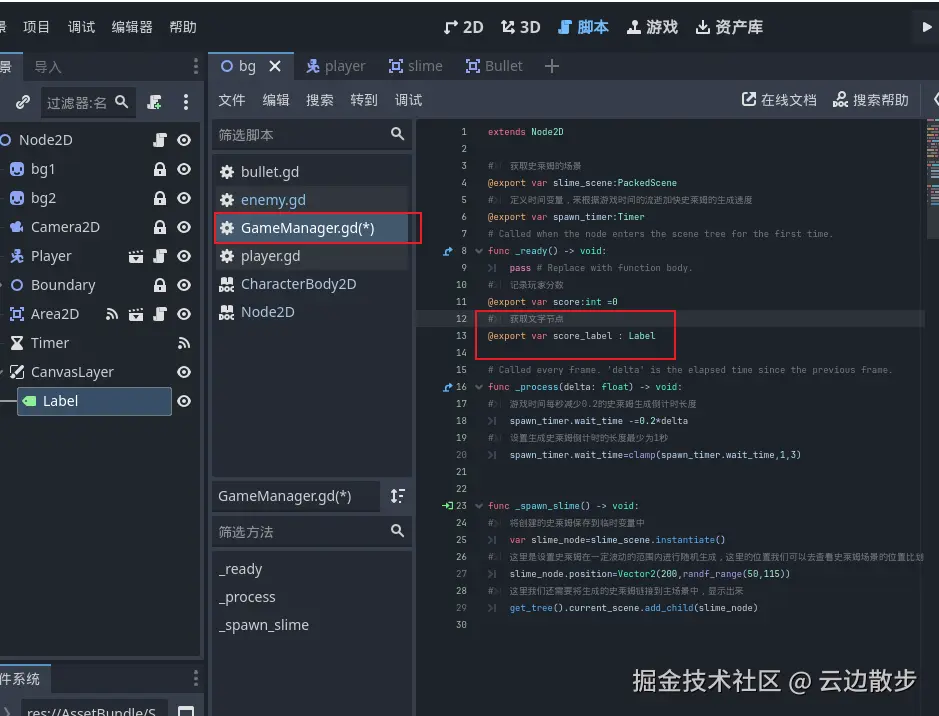Open 在线文档 online documentation

click(x=779, y=100)
